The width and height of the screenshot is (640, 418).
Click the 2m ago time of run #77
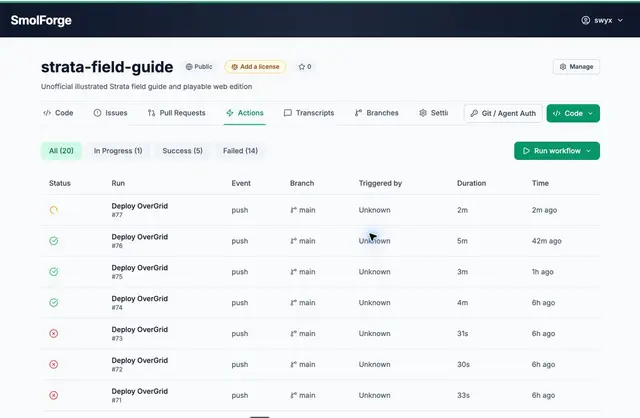(544, 210)
